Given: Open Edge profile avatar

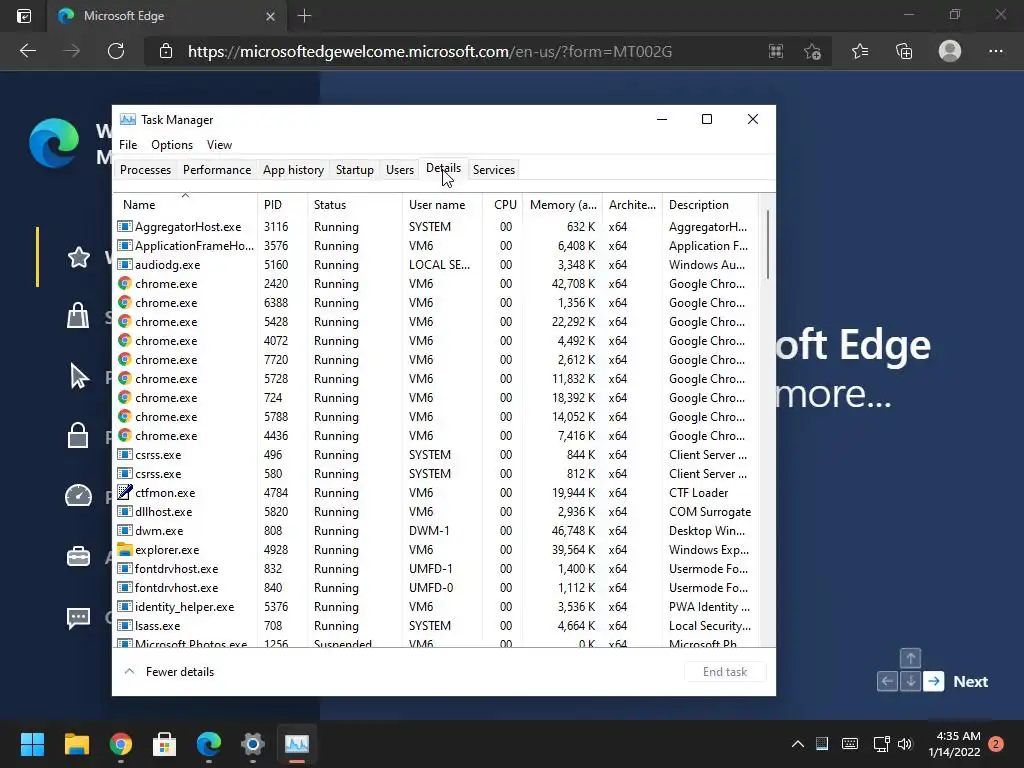Looking at the screenshot, I should click(950, 51).
